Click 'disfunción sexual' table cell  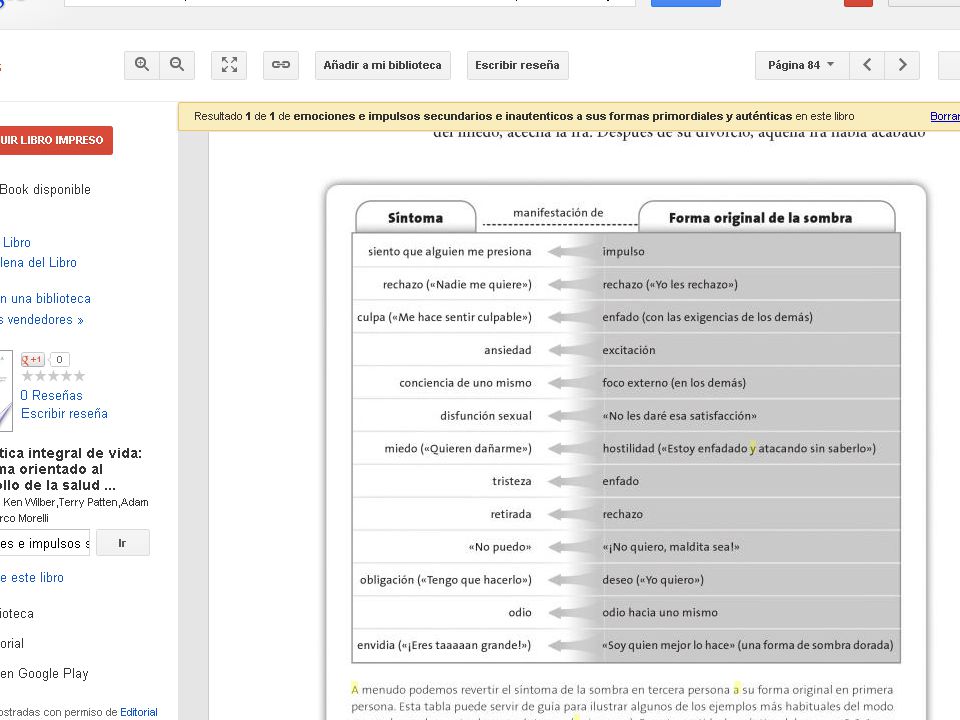click(486, 416)
